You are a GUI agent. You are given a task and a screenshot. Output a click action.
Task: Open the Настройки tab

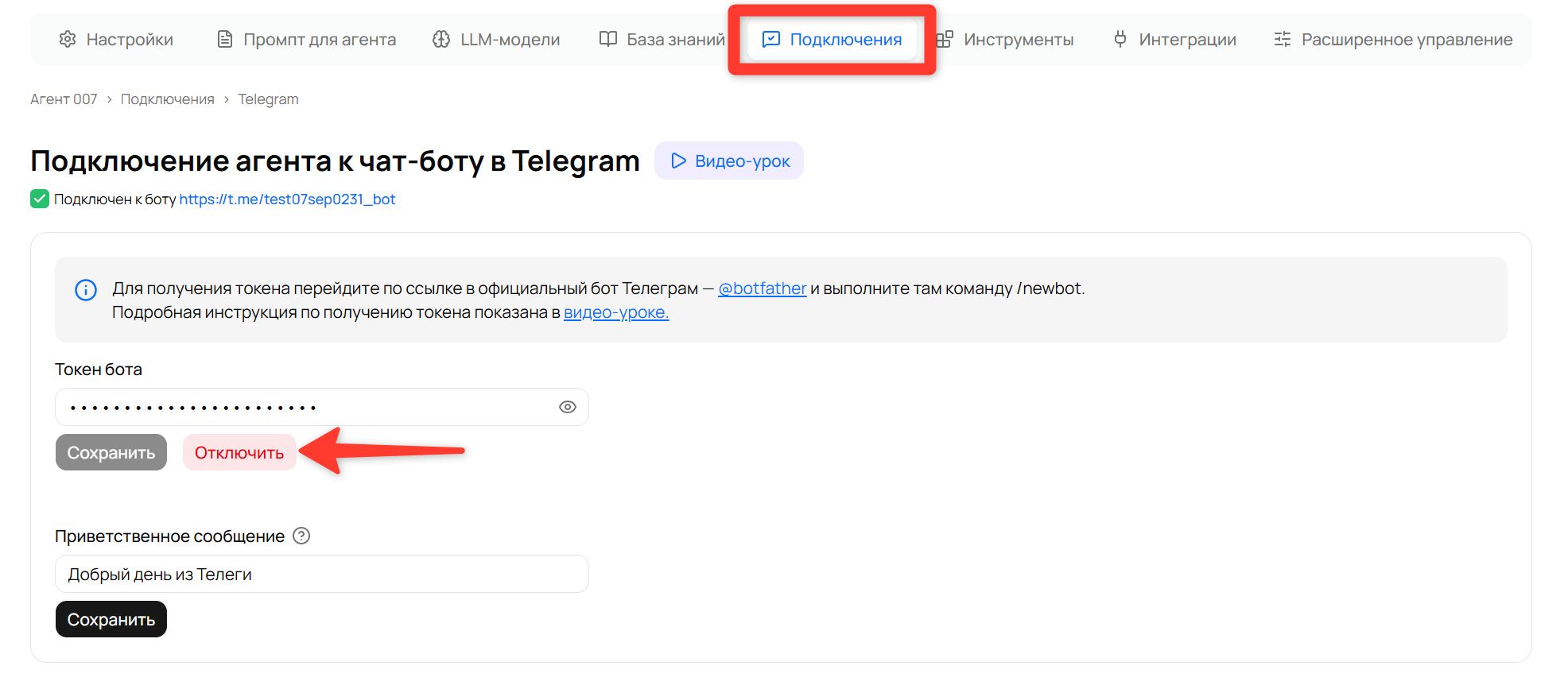coord(116,39)
